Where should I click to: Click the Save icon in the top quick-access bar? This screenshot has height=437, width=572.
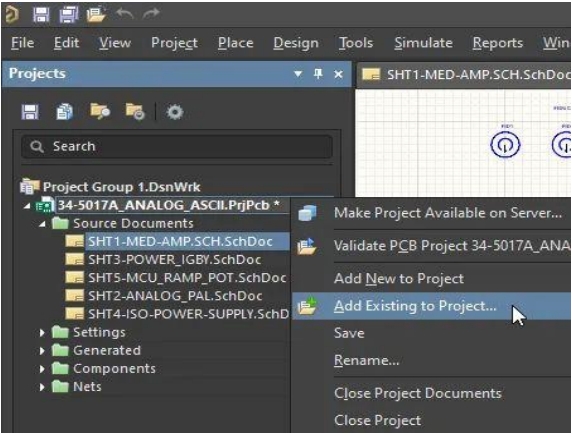41,15
